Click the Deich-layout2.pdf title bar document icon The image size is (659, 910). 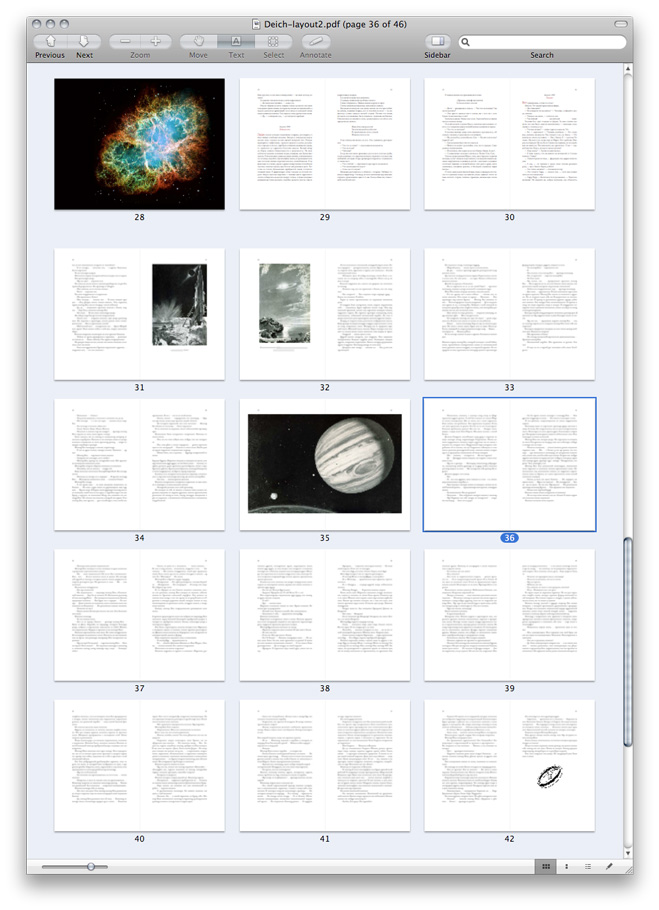pyautogui.click(x=257, y=22)
